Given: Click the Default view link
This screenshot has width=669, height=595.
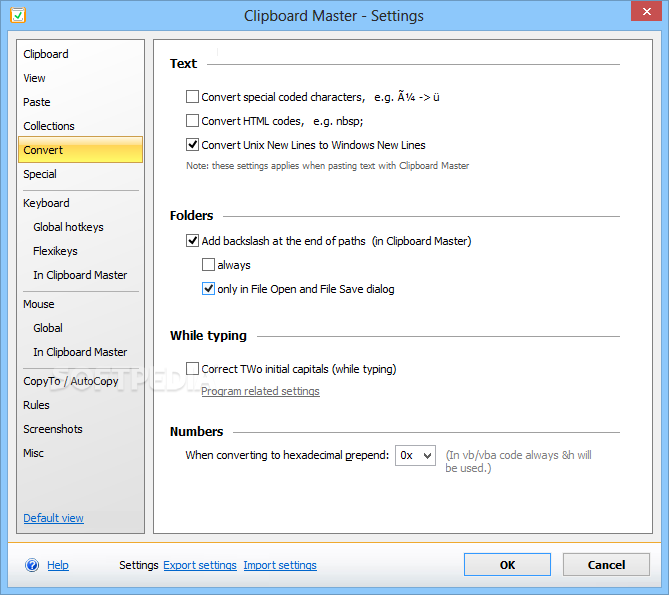Looking at the screenshot, I should [53, 518].
